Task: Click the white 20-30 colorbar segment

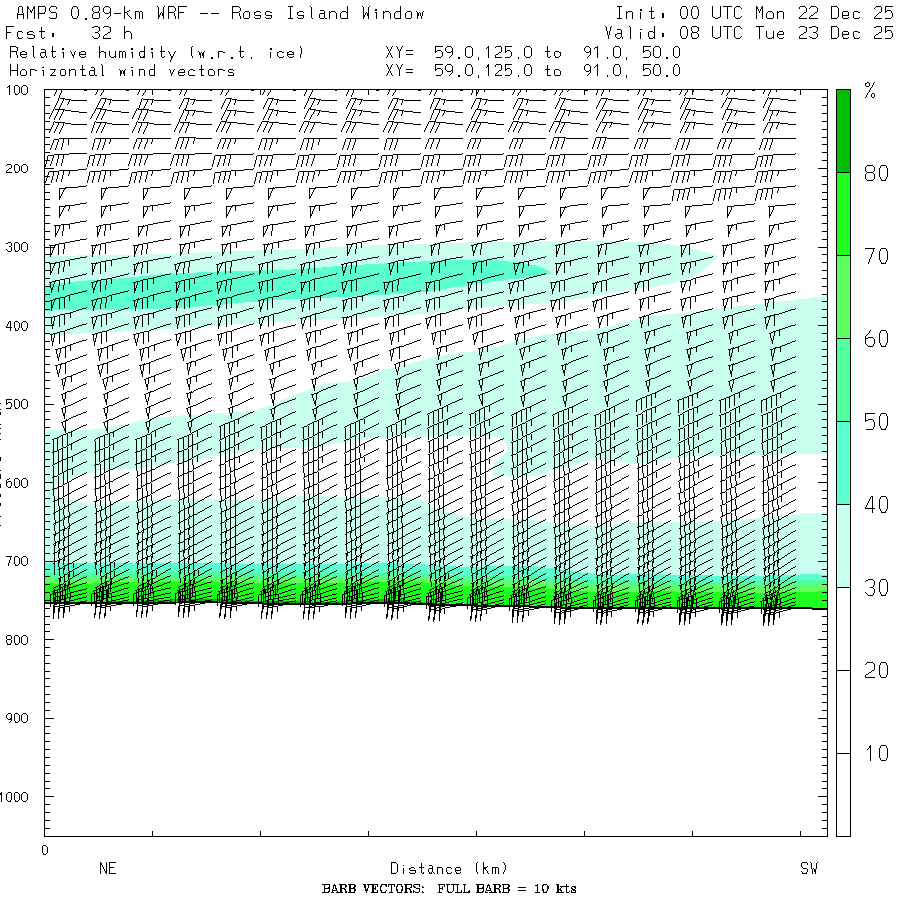Action: pos(843,629)
